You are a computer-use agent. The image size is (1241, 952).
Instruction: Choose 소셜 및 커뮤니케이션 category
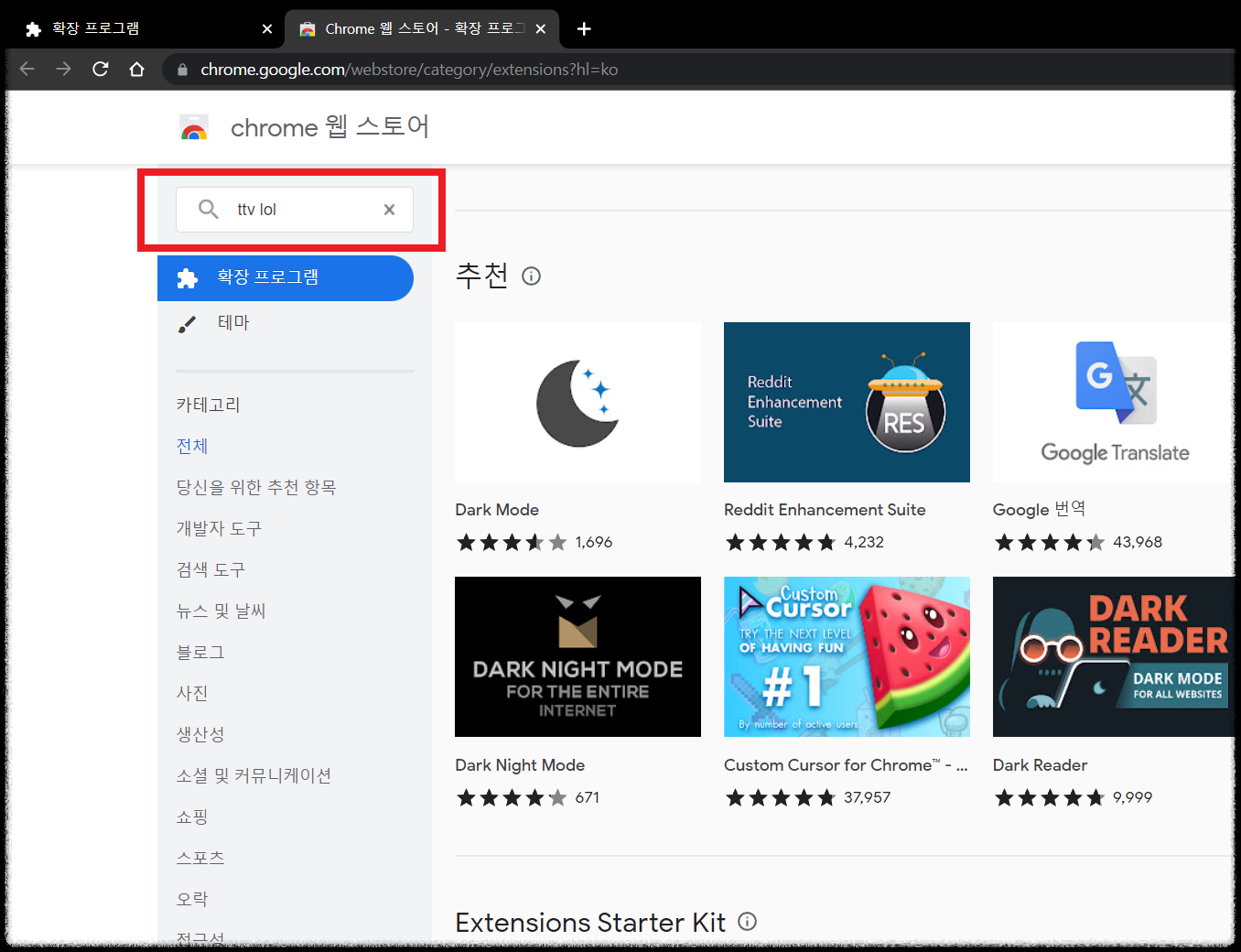pyautogui.click(x=254, y=775)
